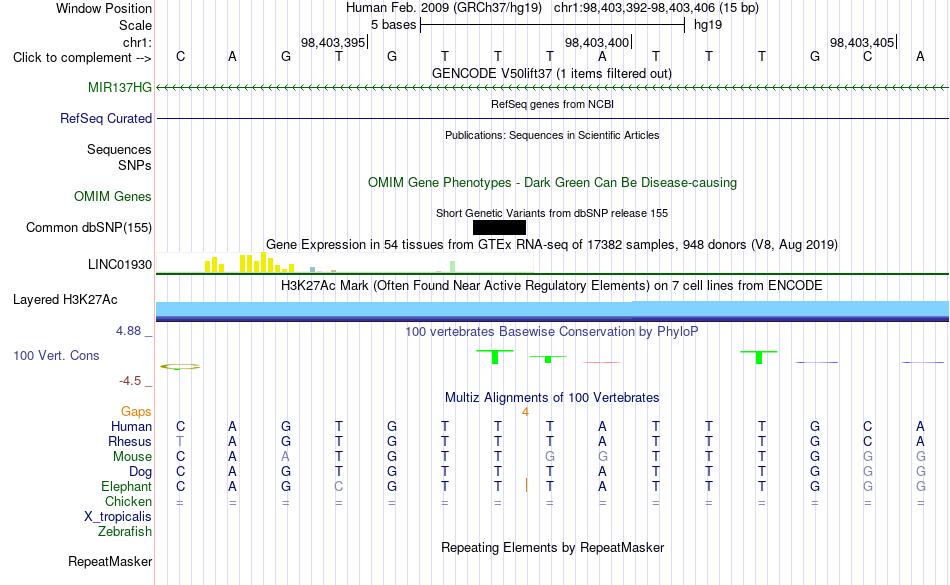Click the leftmost tall green PhyloP conservation bar

(495, 357)
